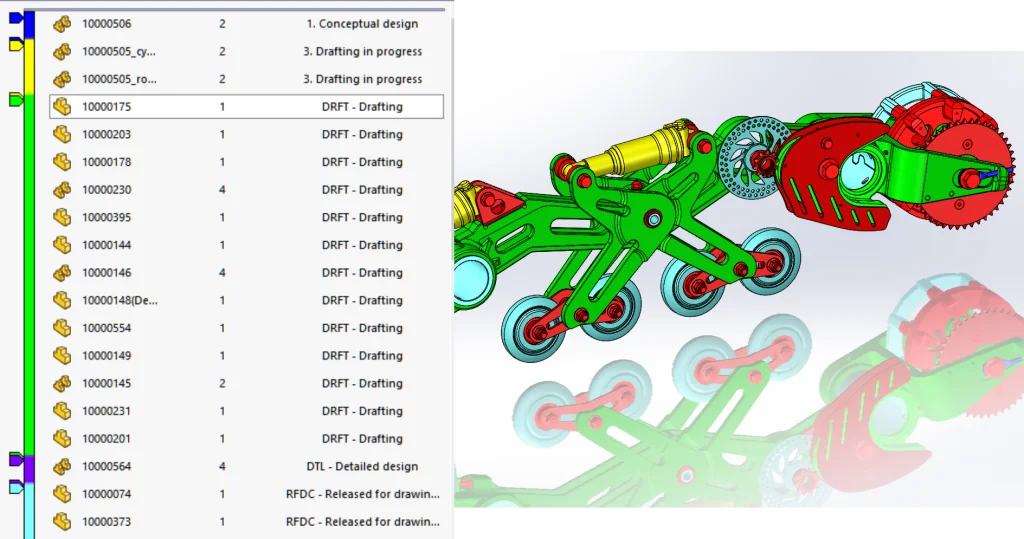1024x539 pixels.
Task: Click the part icon for 10000178
Action: [x=62, y=162]
